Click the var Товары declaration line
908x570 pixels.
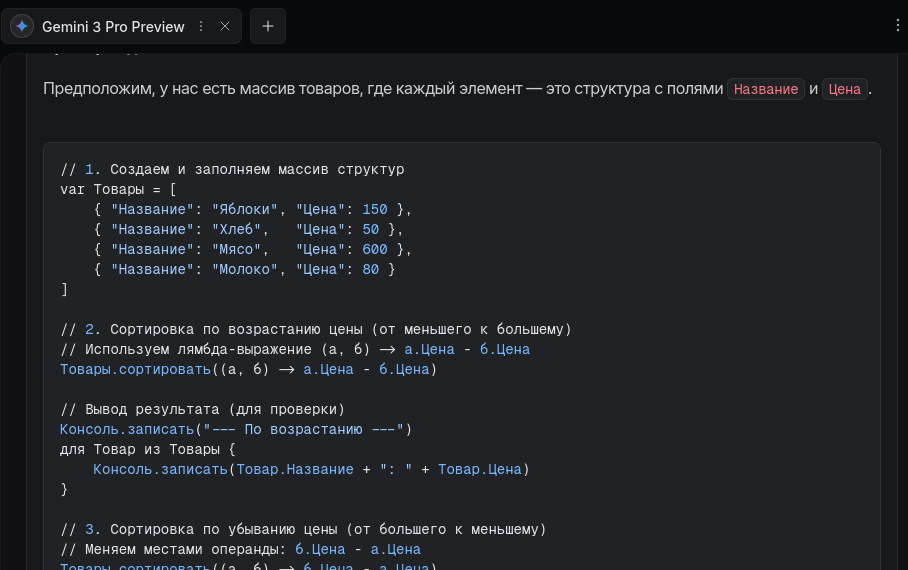point(118,190)
